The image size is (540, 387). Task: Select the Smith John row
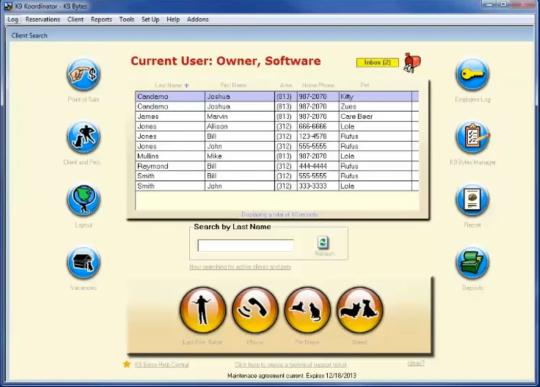[277, 186]
